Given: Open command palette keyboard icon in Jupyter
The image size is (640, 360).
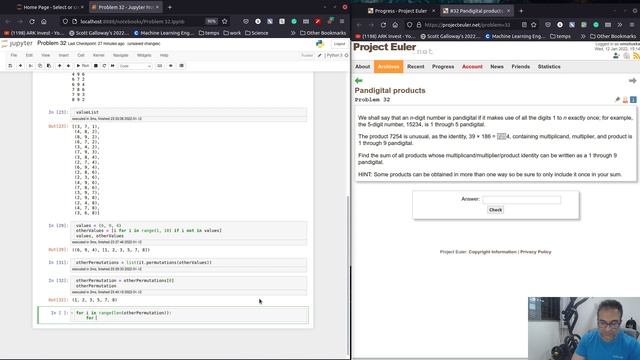Looking at the screenshot, I should (160, 66).
